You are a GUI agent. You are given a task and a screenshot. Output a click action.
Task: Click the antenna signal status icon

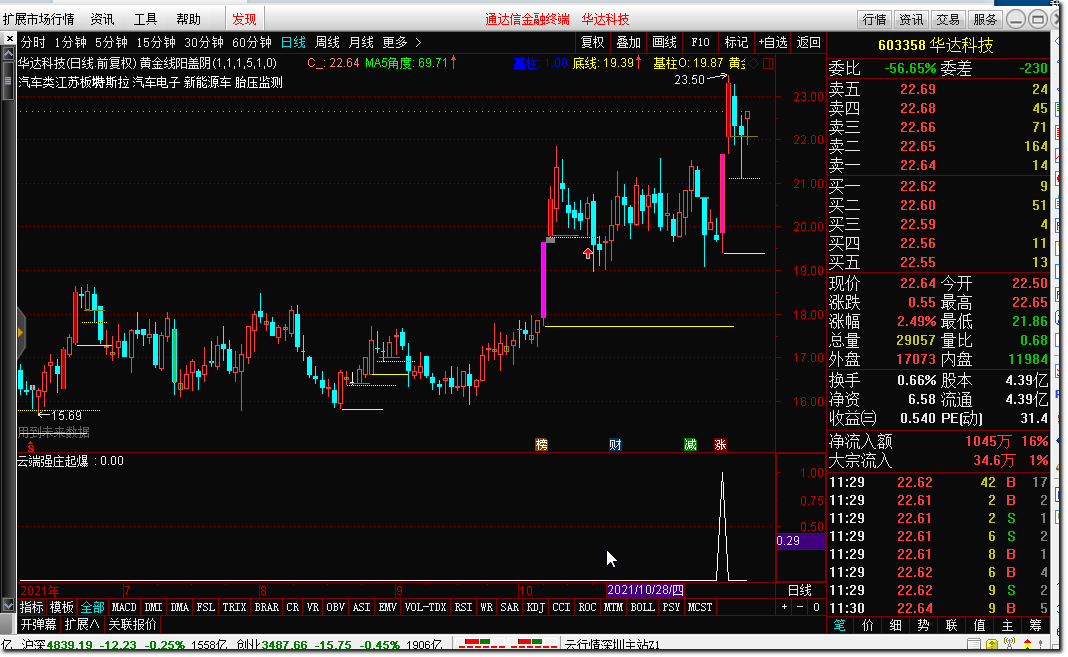pyautogui.click(x=1009, y=644)
